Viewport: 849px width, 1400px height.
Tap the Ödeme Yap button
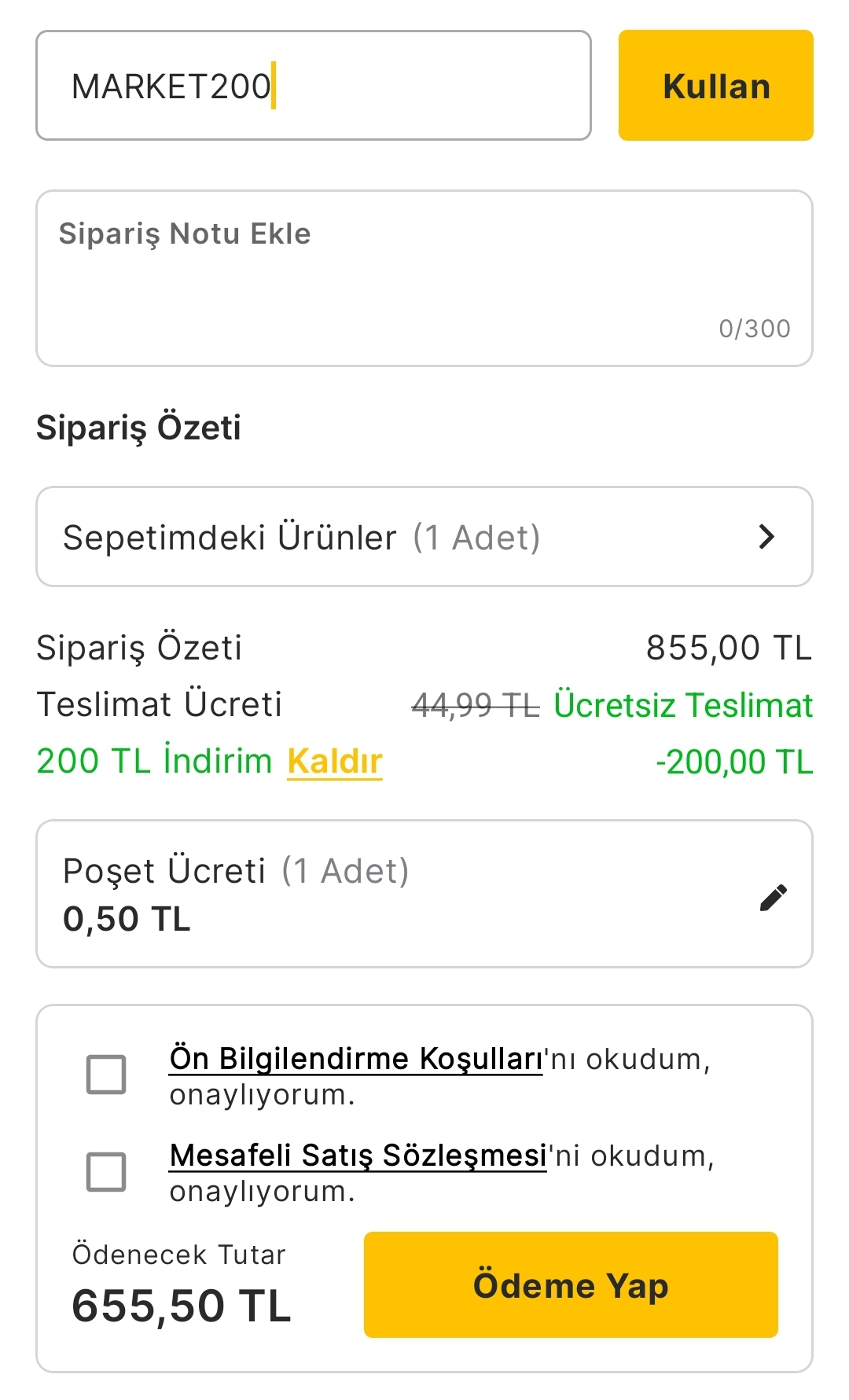pyautogui.click(x=571, y=1284)
